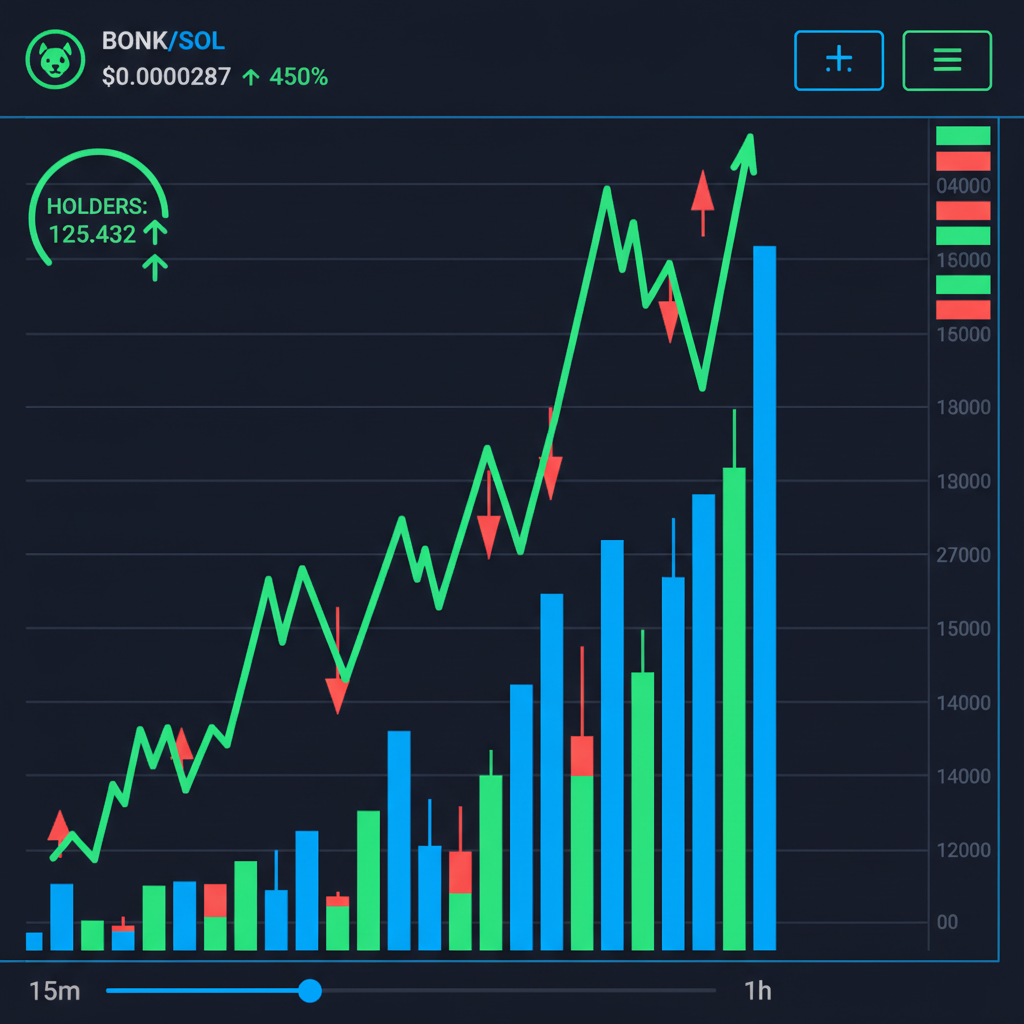Click the up arrow next to holders count
1024x1024 pixels.
pos(155,232)
